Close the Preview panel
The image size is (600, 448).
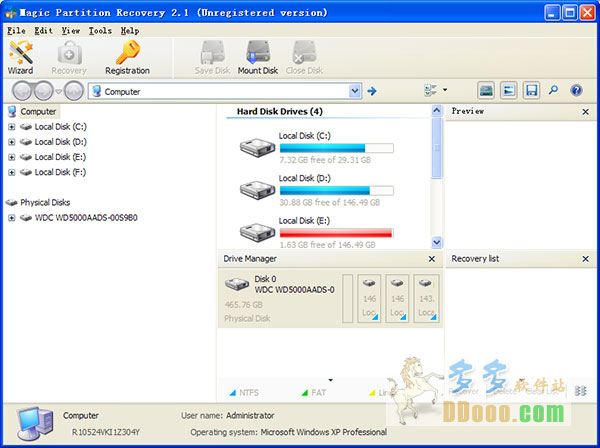tap(585, 112)
